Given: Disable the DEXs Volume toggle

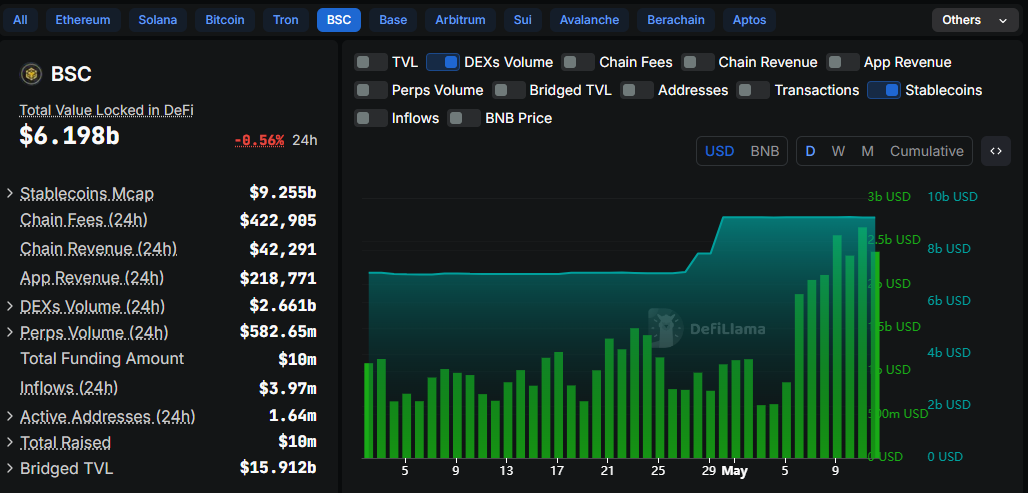Looking at the screenshot, I should [x=443, y=62].
